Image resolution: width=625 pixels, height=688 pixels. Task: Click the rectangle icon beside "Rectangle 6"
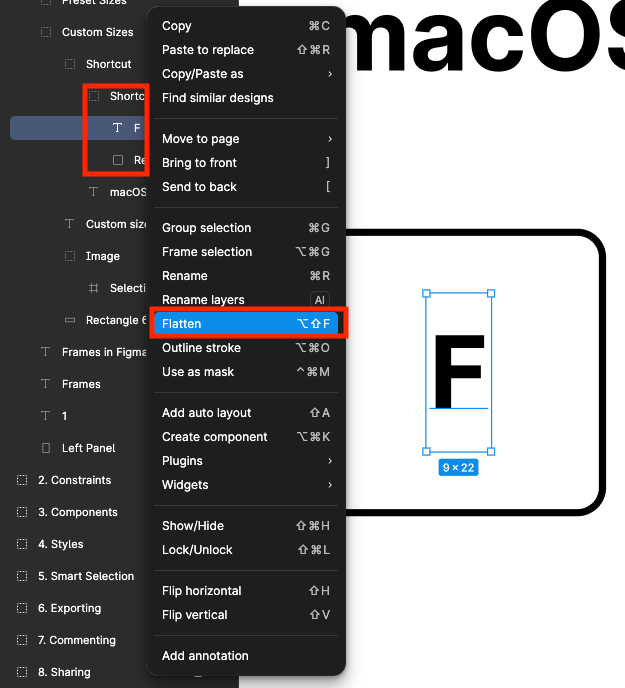point(69,320)
